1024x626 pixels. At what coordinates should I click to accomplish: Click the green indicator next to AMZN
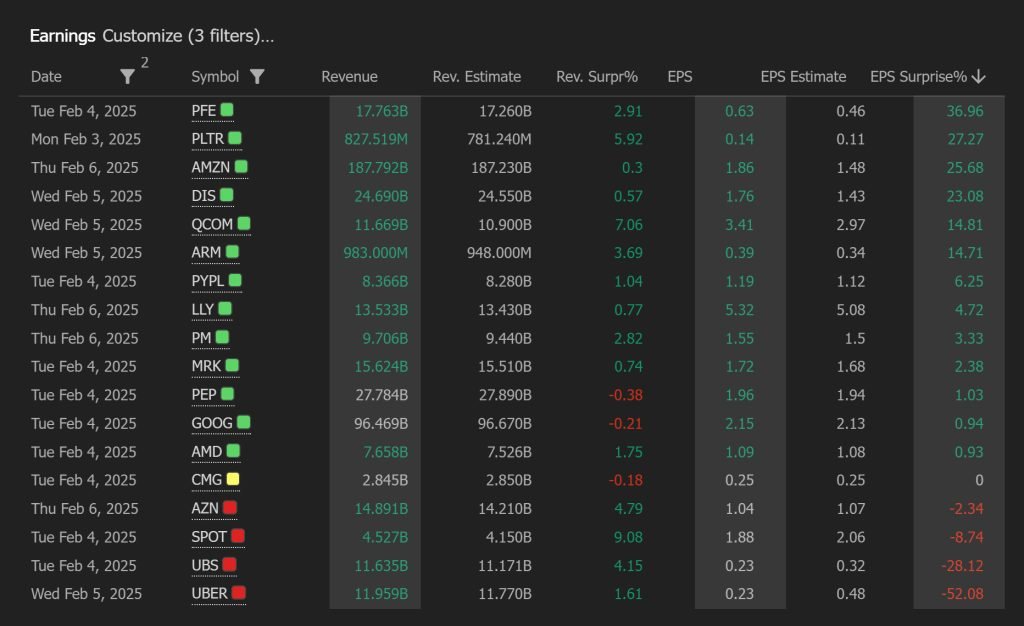(x=241, y=166)
